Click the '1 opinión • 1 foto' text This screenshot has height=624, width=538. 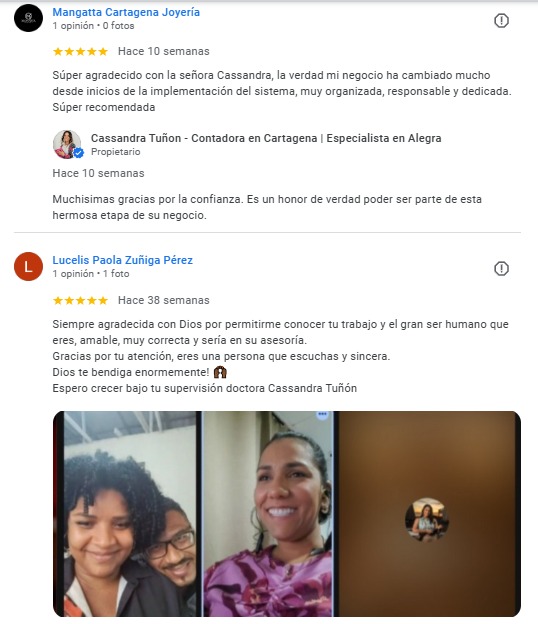coord(91,274)
